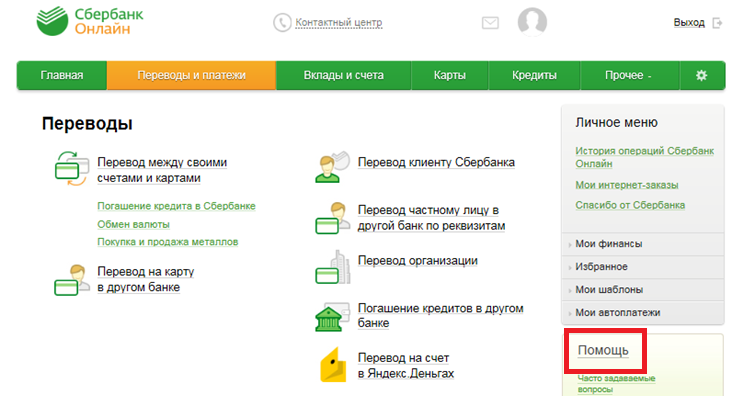Image resolution: width=739 pixels, height=414 pixels.
Task: Click the icon for transfer to another bank's card
Action: tap(72, 280)
